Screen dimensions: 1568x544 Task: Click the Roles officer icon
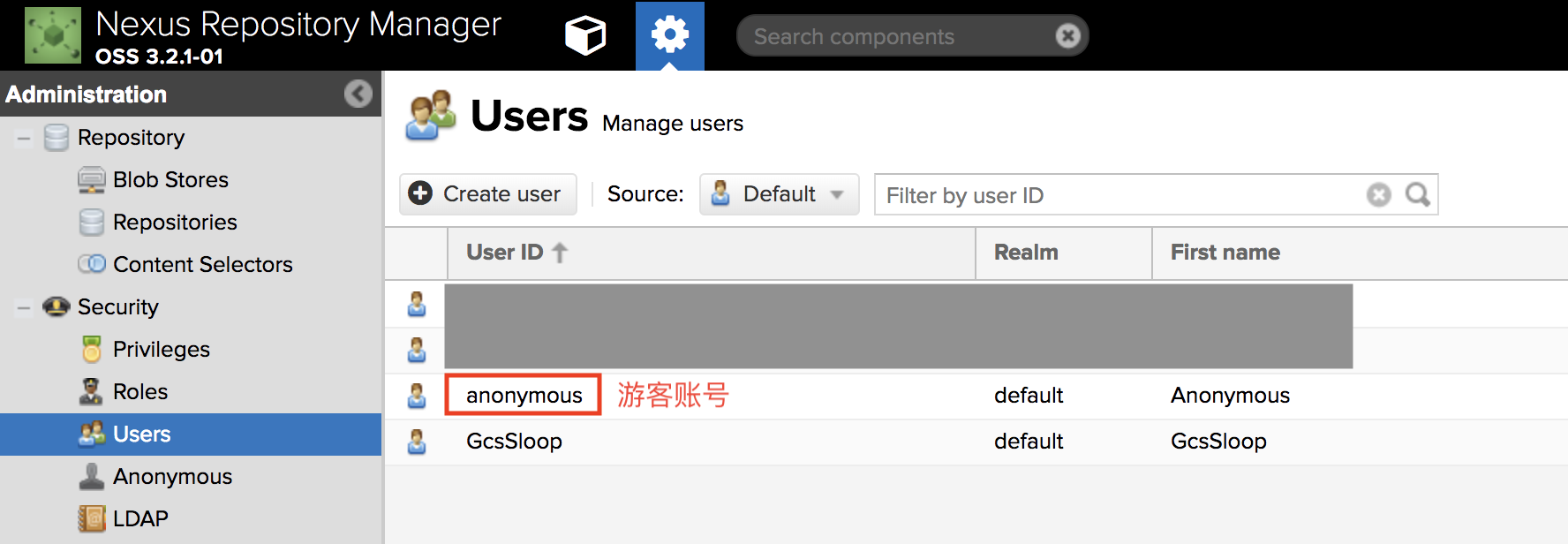91,391
